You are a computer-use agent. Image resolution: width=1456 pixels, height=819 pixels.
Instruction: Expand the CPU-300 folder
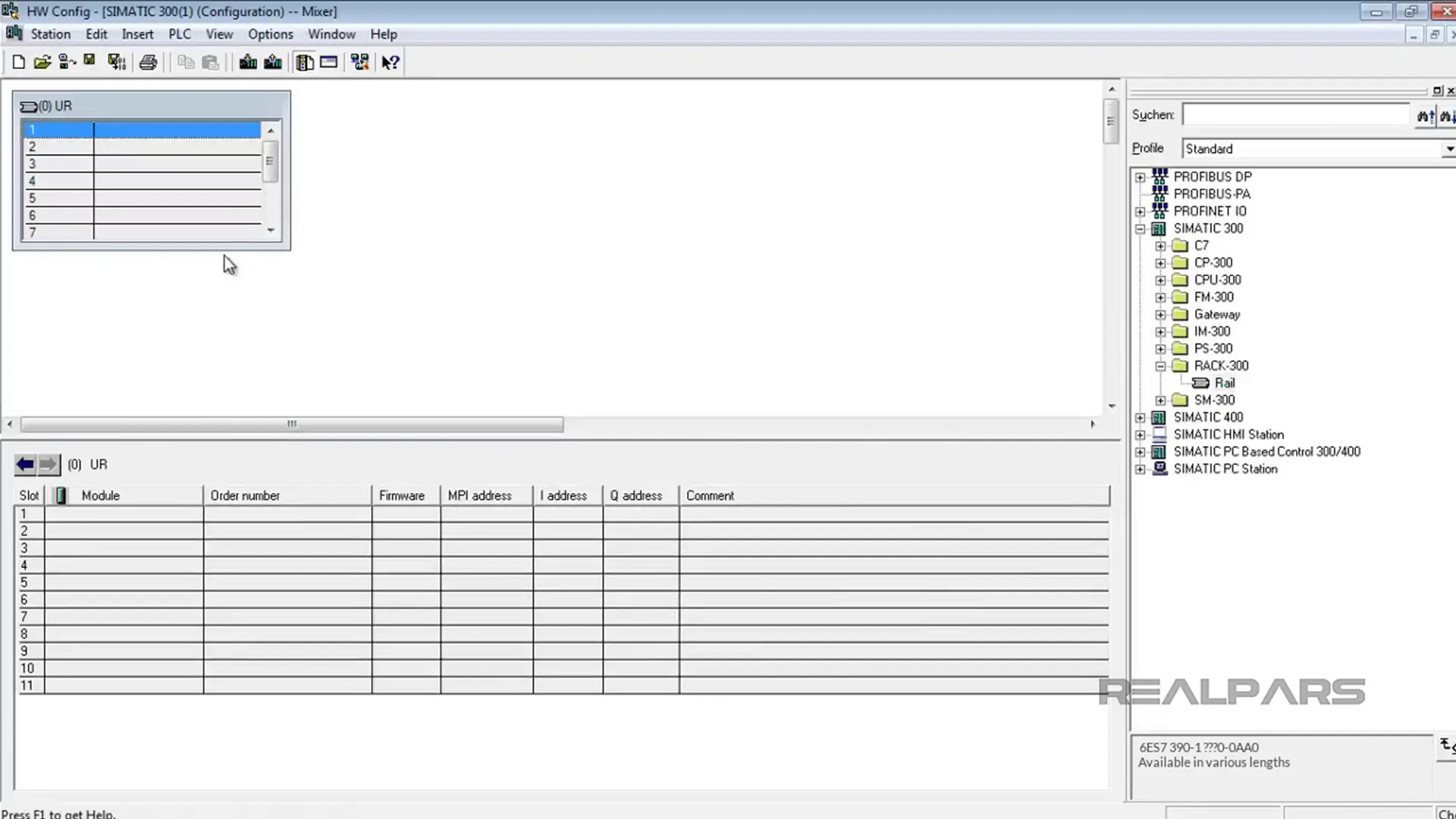(x=1160, y=280)
